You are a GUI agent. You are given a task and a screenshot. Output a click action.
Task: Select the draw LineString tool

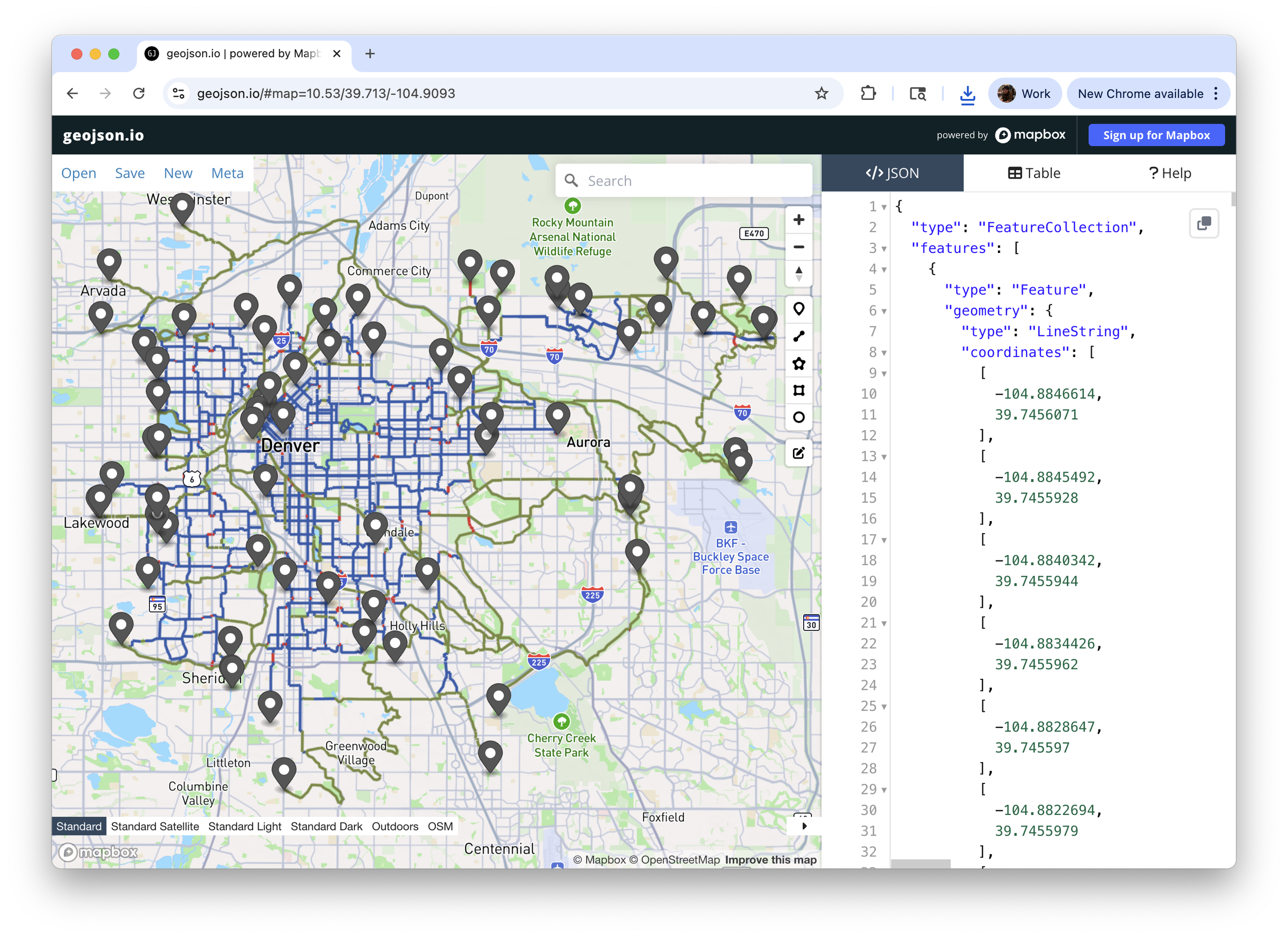click(799, 336)
